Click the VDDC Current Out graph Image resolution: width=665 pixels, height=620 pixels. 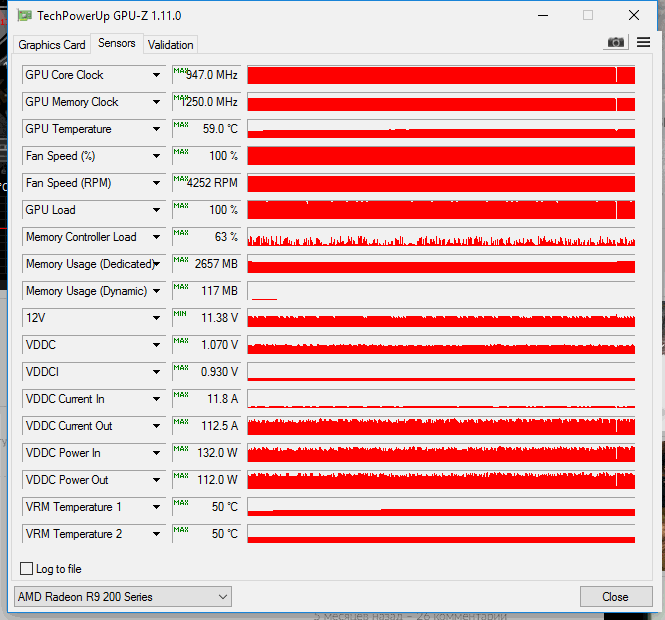tap(441, 426)
